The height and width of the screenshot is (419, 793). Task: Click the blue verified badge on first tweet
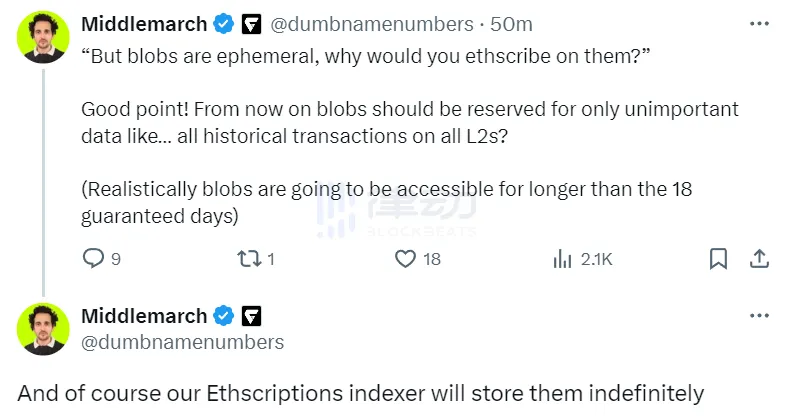pyautogui.click(x=225, y=23)
